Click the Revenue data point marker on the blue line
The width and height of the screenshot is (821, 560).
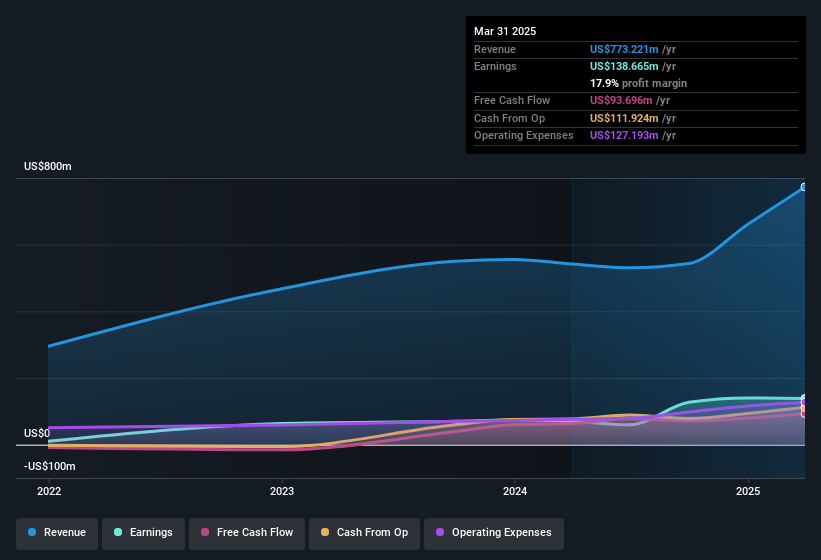804,187
